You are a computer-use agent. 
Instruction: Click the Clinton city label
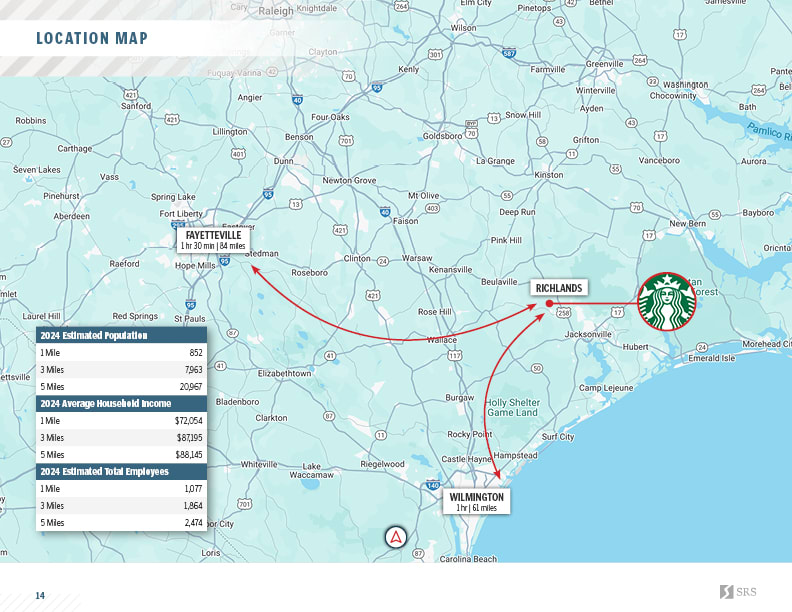click(357, 258)
